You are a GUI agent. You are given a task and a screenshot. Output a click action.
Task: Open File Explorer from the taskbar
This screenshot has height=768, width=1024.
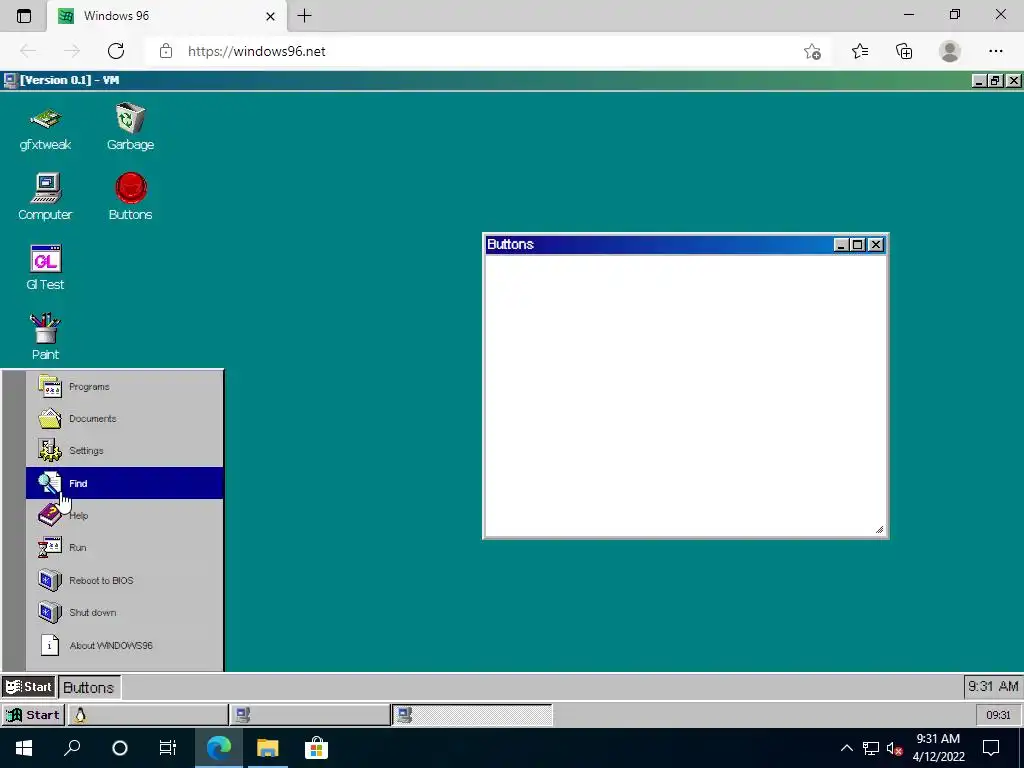267,748
